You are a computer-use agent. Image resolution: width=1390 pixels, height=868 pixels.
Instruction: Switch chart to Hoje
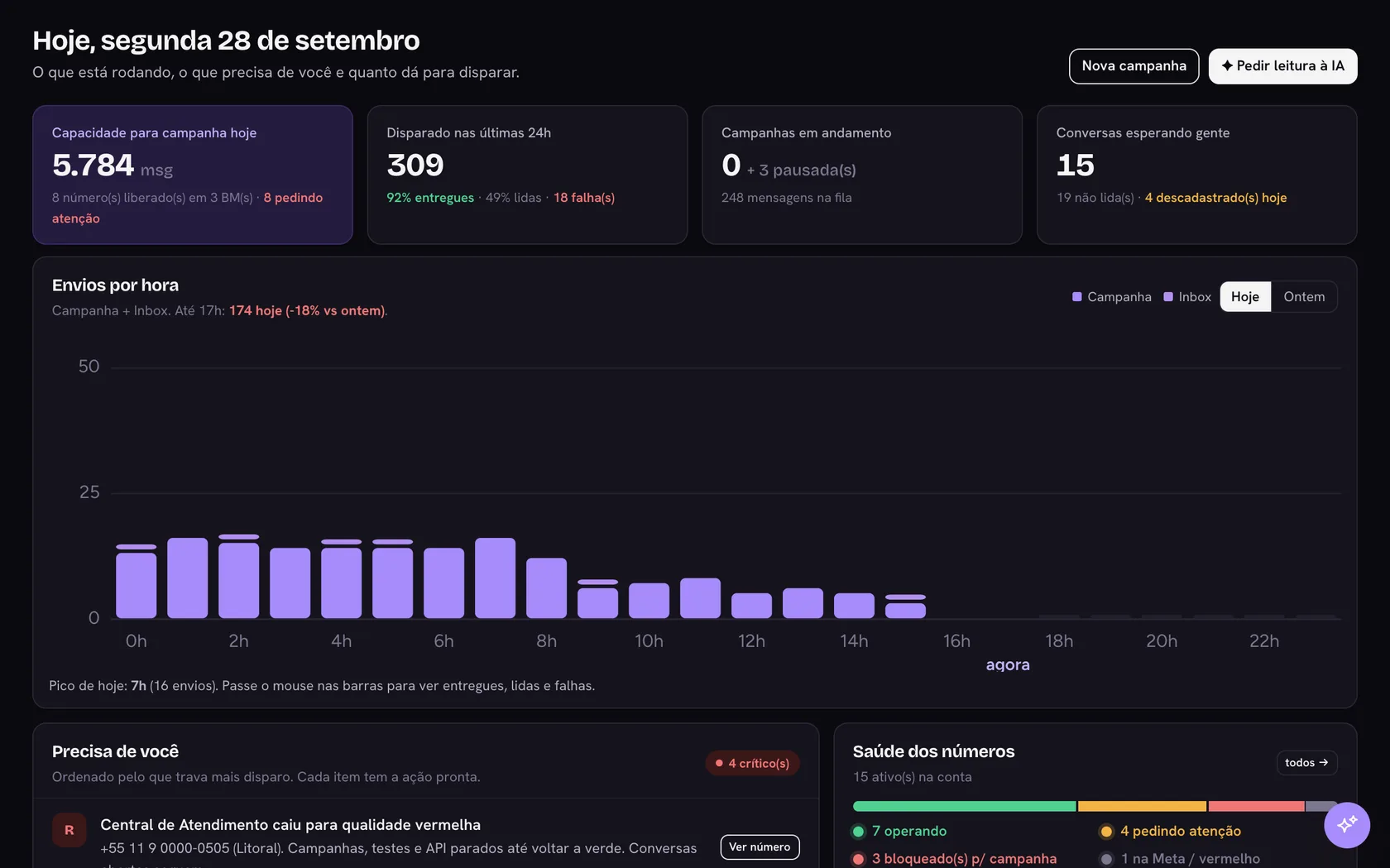coord(1244,297)
